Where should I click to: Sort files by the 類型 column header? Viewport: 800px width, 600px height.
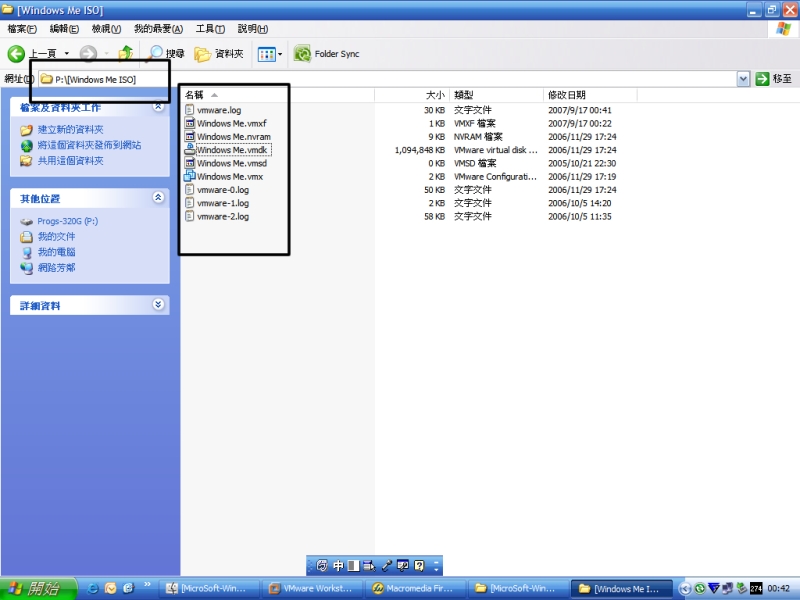pyautogui.click(x=496, y=95)
